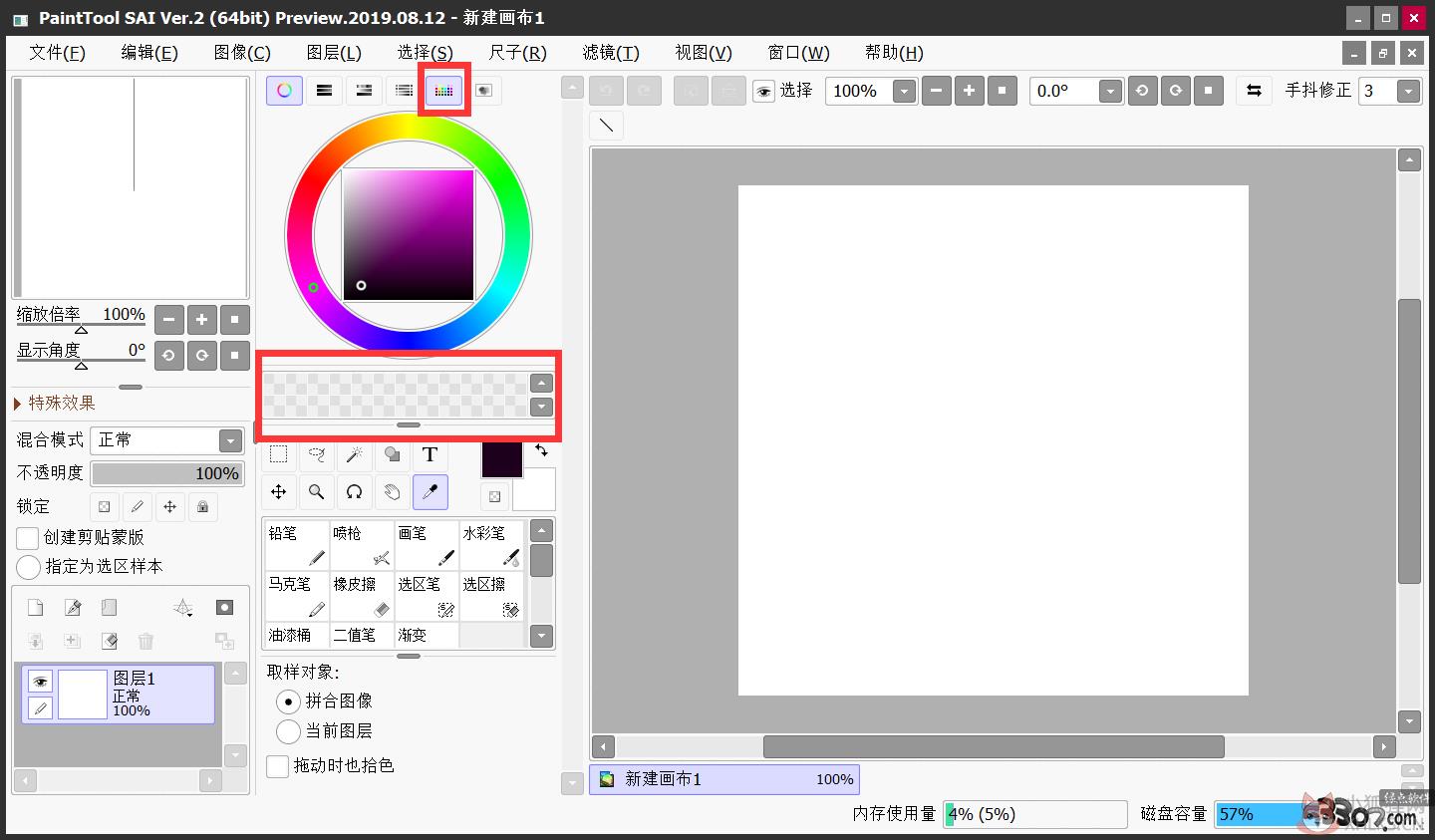Reset view rotation in top toolbar
Image resolution: width=1435 pixels, height=840 pixels.
tap(1208, 91)
